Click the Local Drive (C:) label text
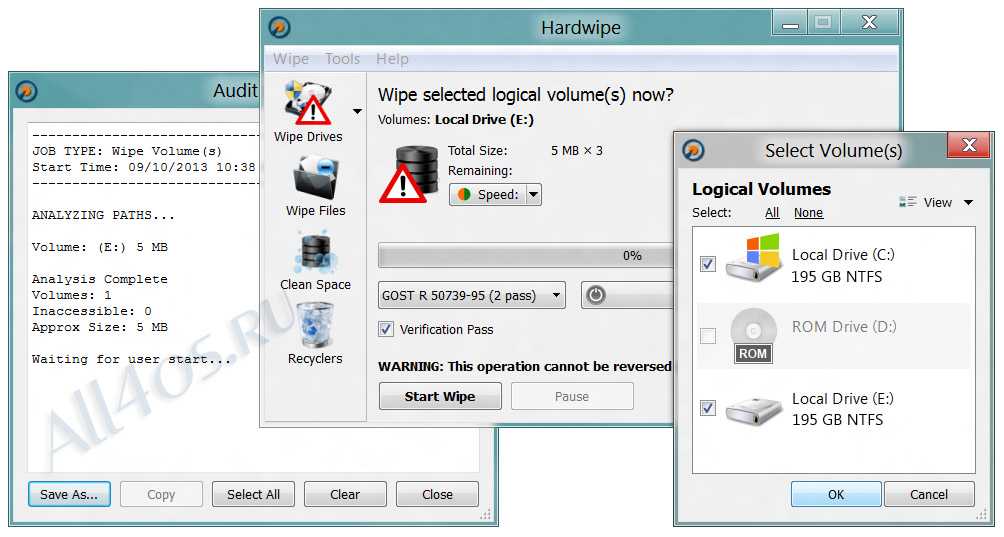 coord(843,255)
